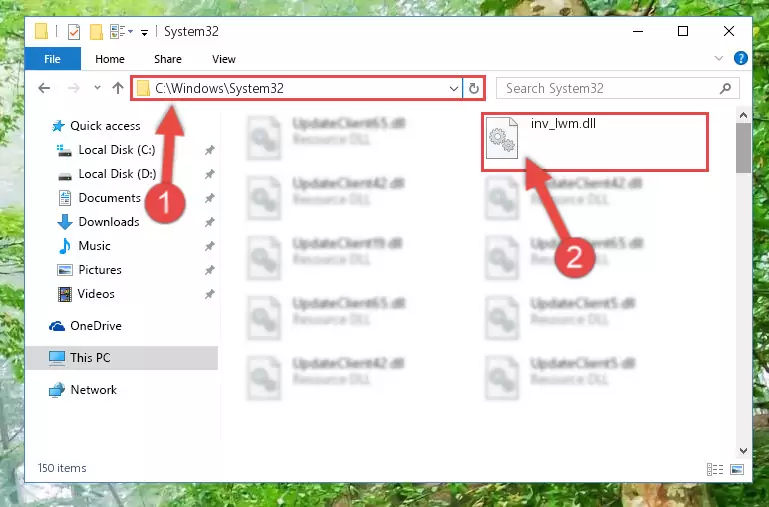Go back using the back arrow

click(x=44, y=88)
